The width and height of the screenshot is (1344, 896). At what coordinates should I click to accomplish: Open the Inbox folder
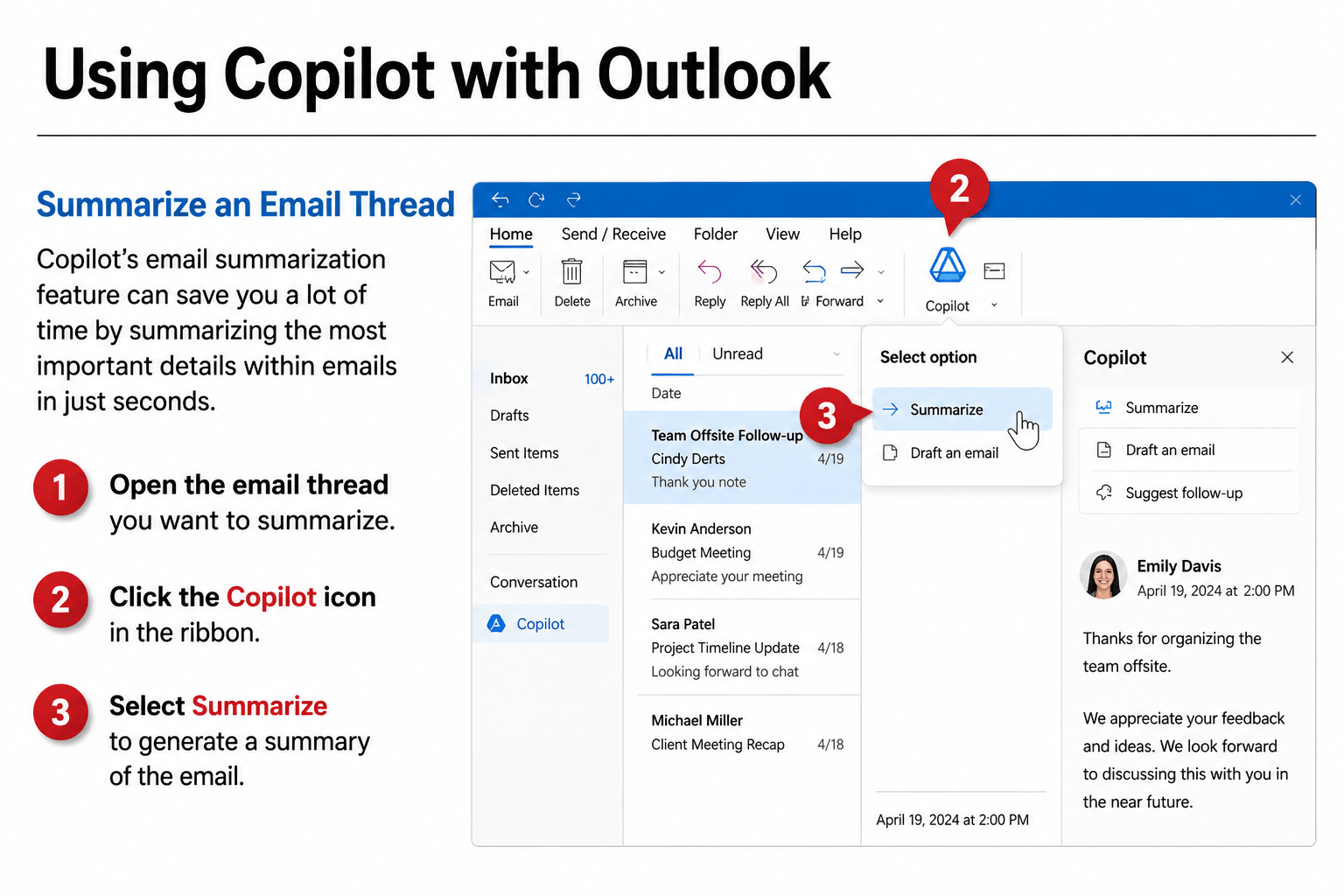pyautogui.click(x=508, y=378)
